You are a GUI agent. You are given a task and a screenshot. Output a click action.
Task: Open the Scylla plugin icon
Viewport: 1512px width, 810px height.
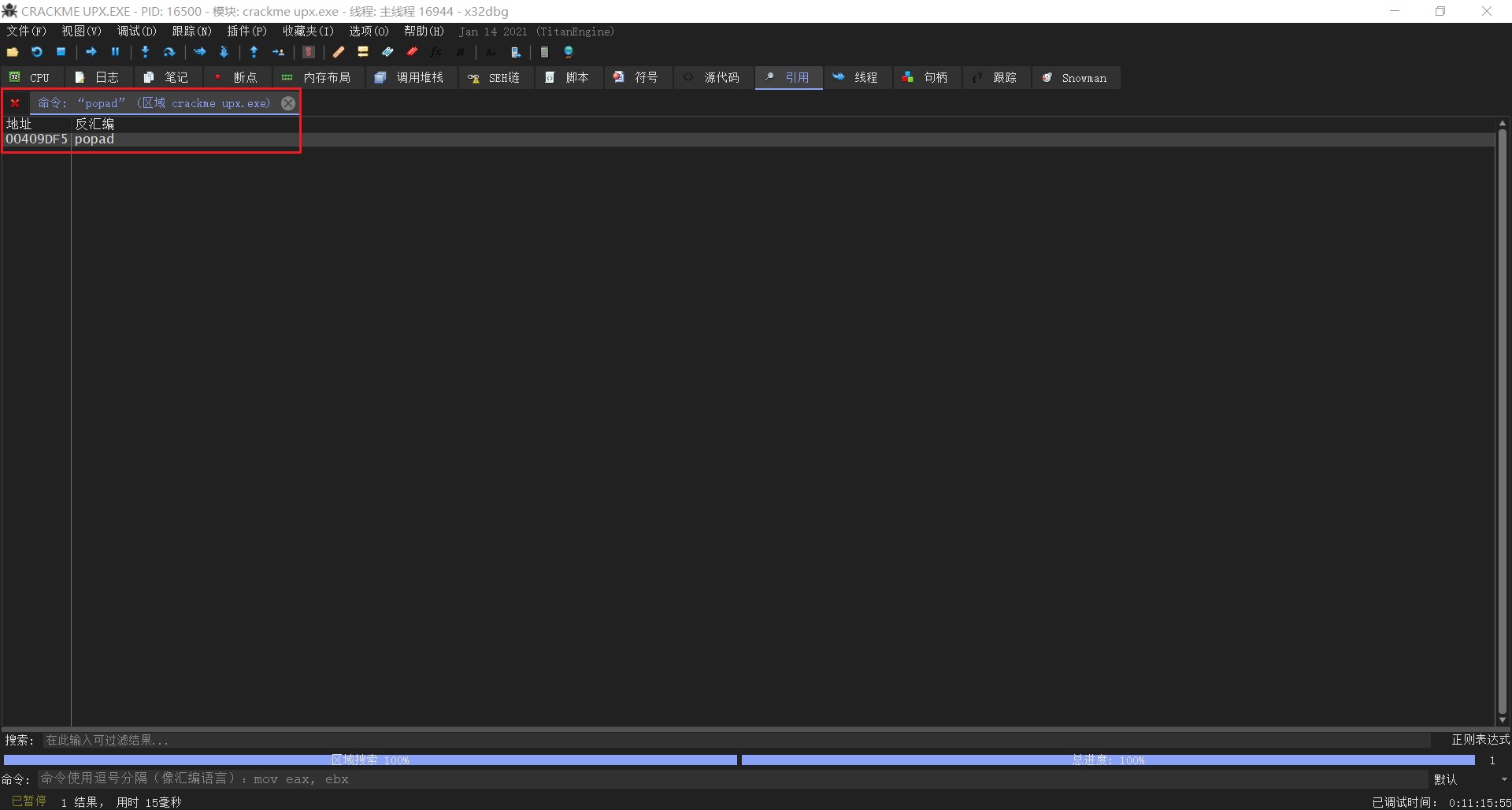tap(309, 52)
